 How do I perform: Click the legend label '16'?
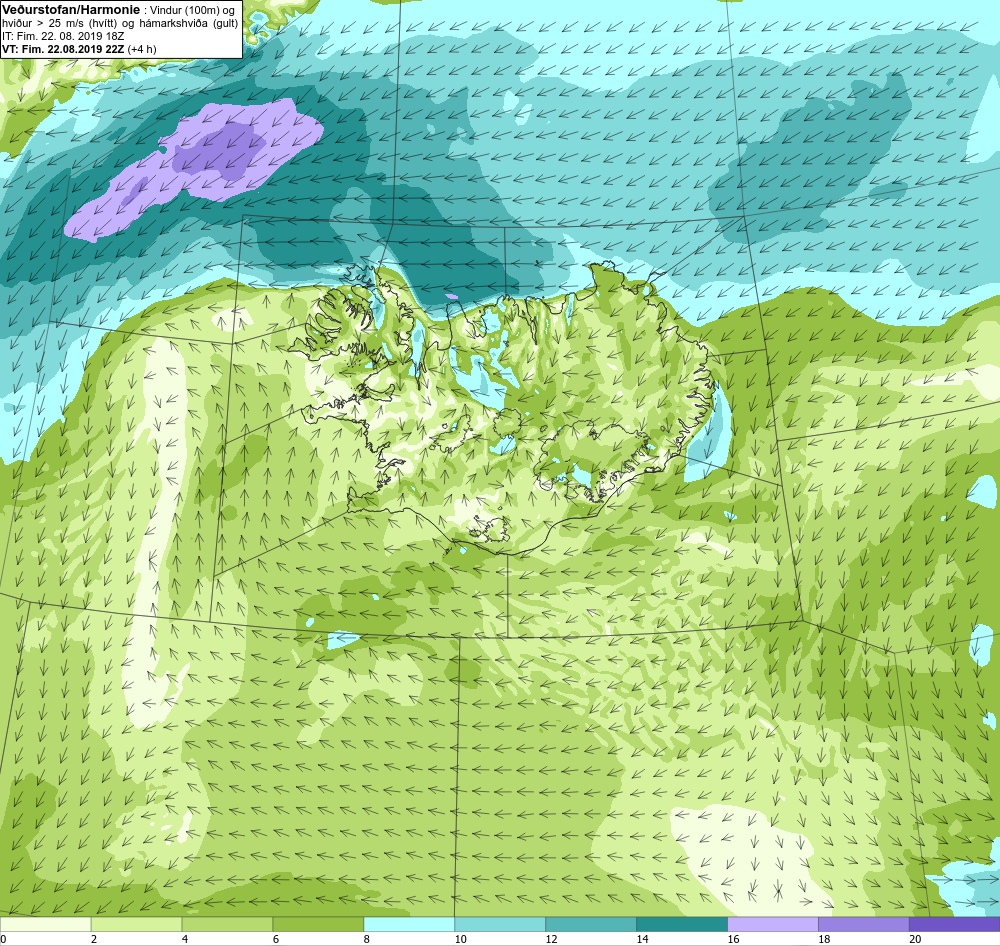click(733, 939)
